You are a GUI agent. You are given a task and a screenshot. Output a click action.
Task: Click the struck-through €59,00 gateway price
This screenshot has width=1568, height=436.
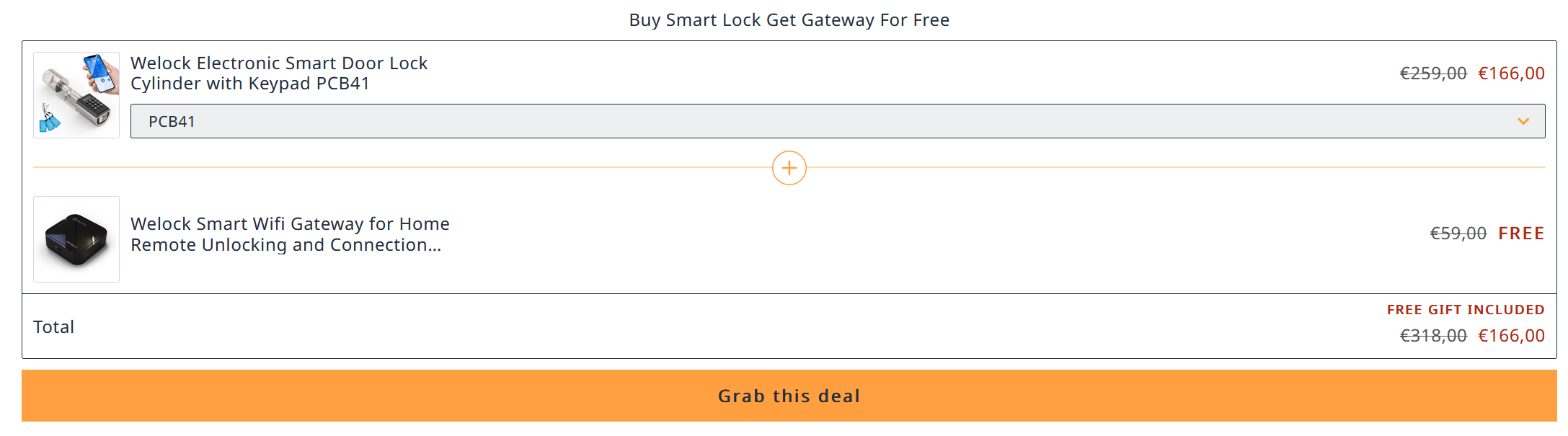tap(1458, 233)
